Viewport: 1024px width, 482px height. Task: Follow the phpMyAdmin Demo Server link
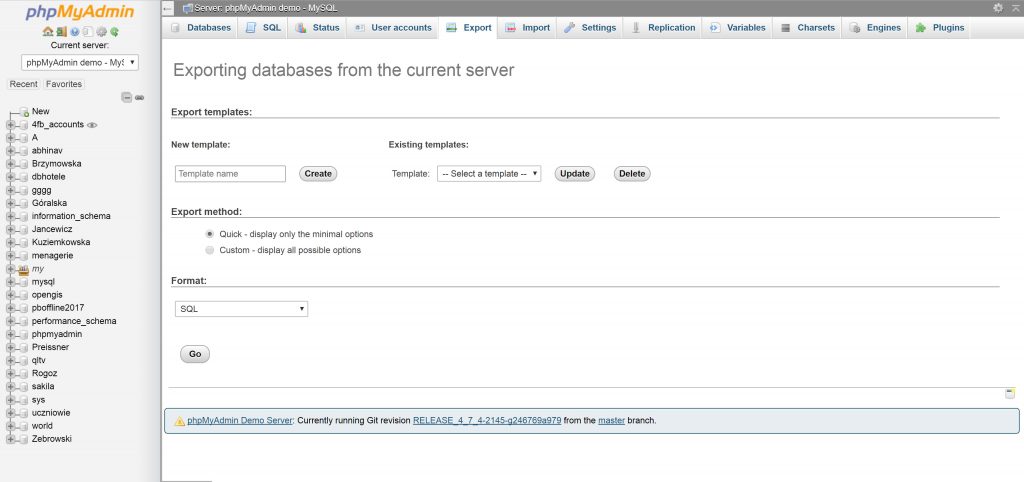pyautogui.click(x=240, y=421)
